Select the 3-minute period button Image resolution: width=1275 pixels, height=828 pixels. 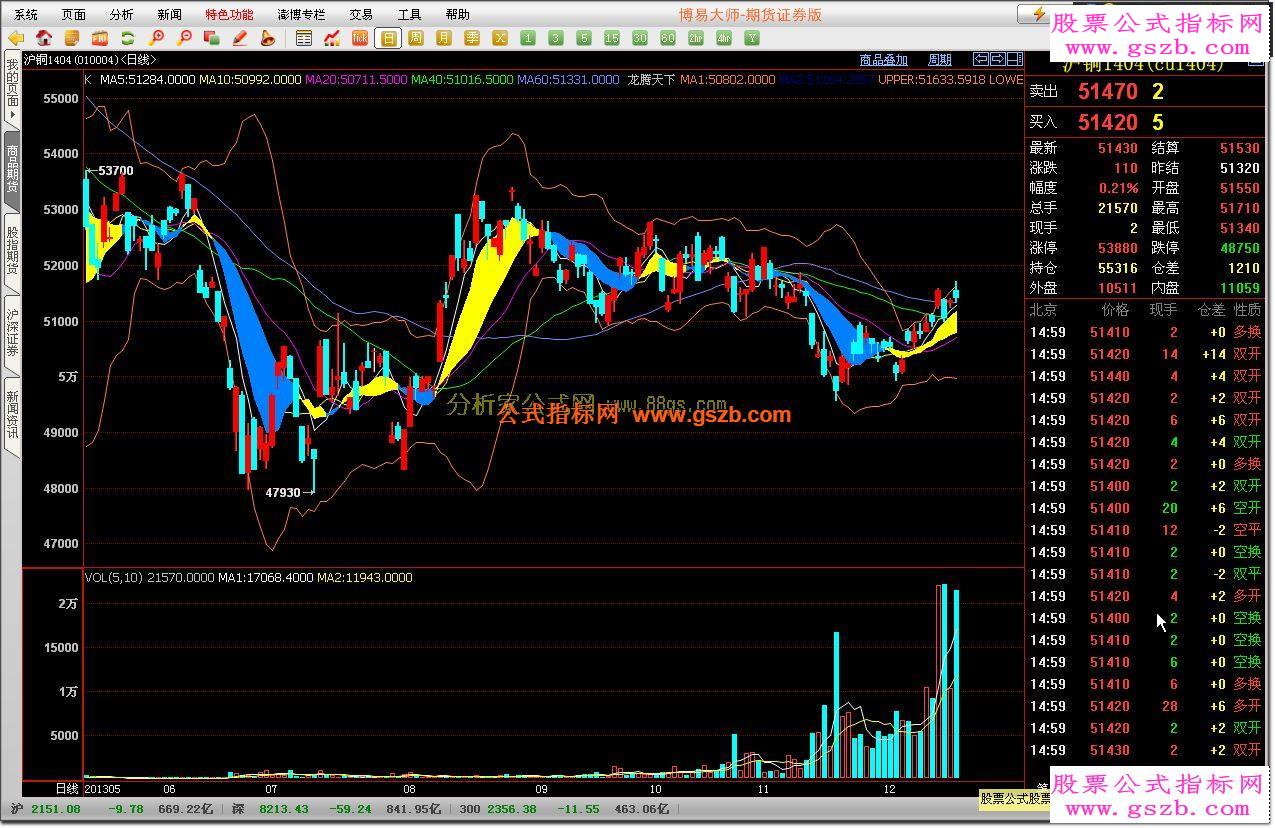(556, 38)
